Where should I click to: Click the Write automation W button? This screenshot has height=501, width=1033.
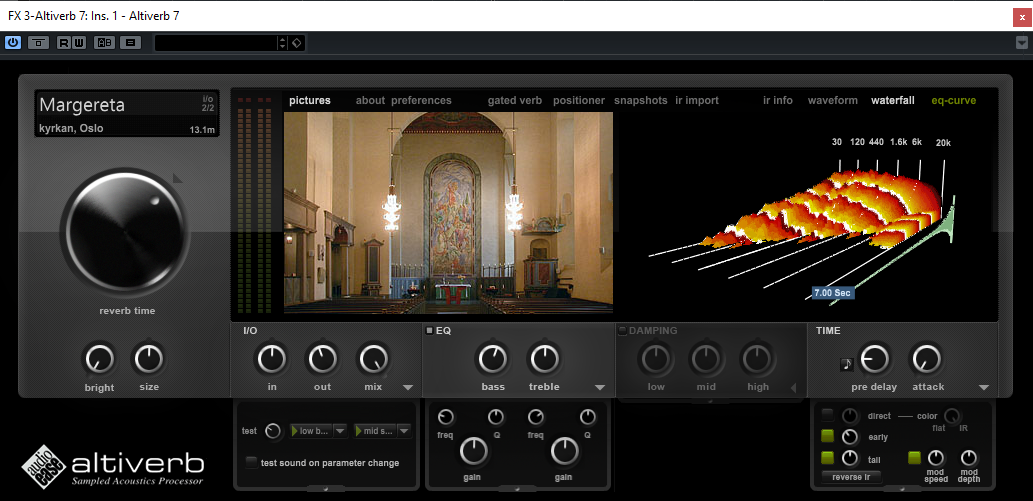click(x=79, y=43)
